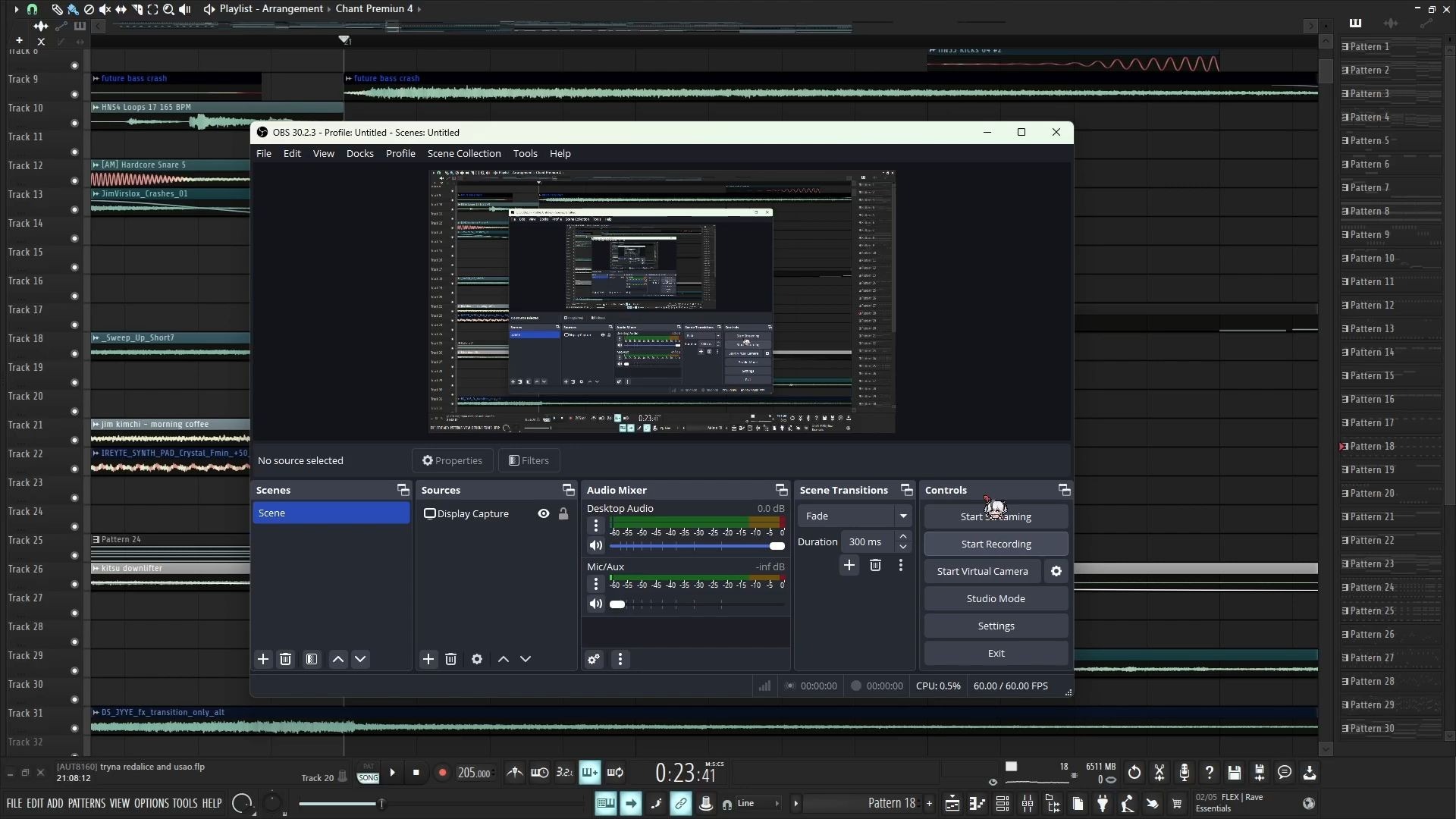Open Desktop Audio three-dot options menu

tap(596, 525)
